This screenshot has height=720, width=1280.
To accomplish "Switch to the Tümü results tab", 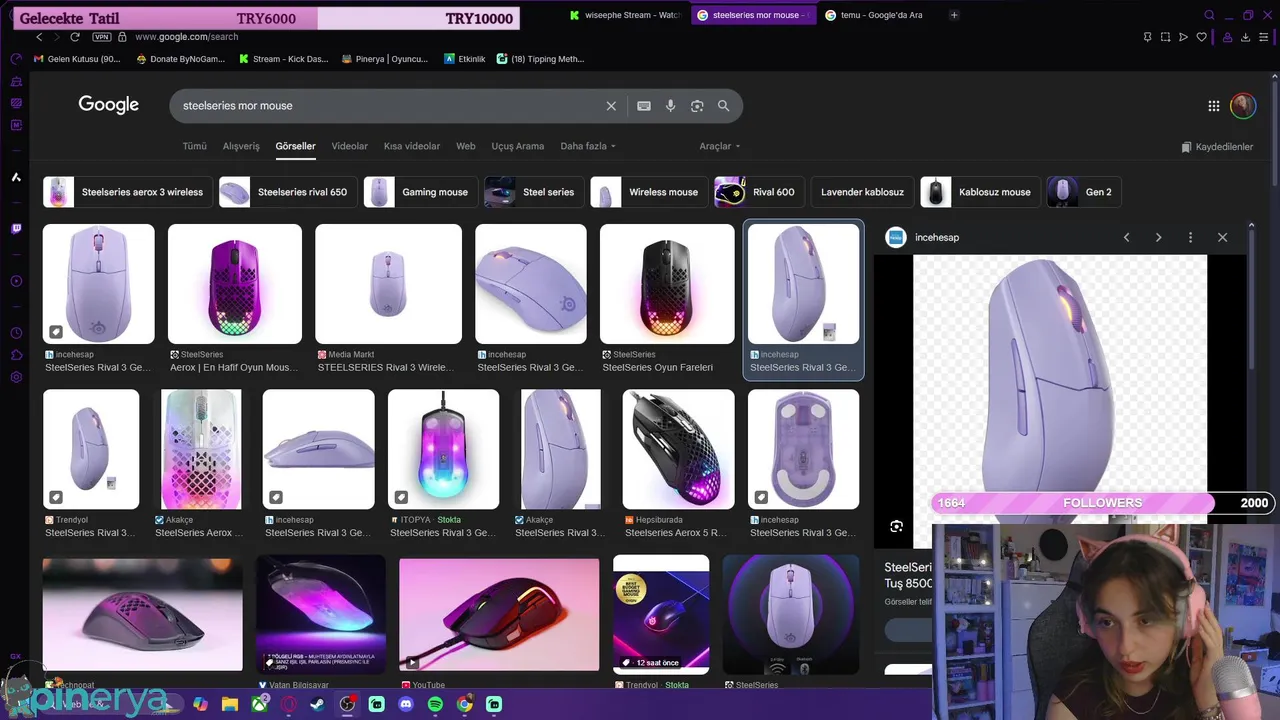I will click(194, 146).
